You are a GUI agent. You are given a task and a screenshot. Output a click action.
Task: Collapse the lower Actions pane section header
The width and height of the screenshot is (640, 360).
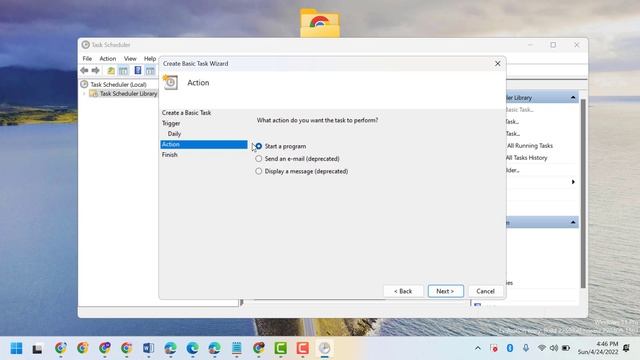pos(573,222)
